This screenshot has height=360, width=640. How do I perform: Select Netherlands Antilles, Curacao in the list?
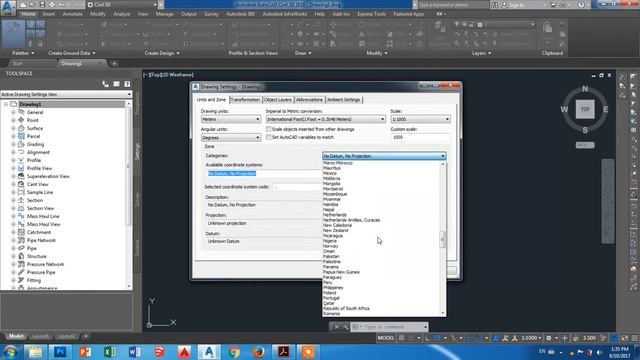click(x=351, y=220)
